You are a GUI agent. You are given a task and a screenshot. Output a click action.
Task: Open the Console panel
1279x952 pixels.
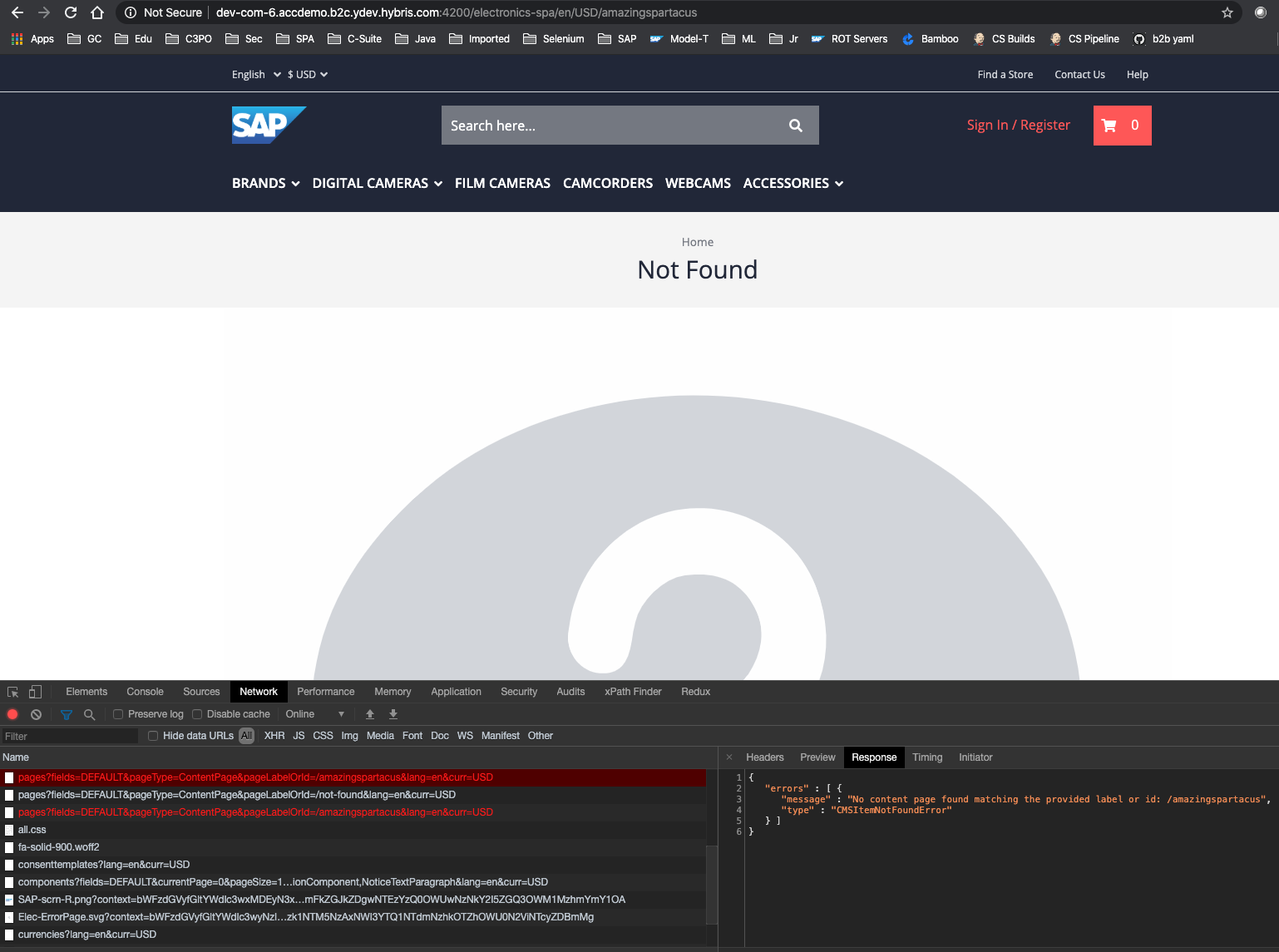pyautogui.click(x=144, y=691)
